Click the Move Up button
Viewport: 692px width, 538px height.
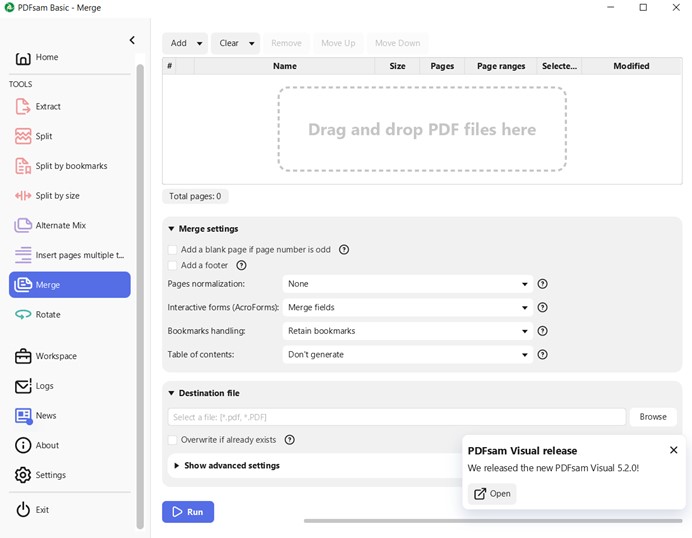point(338,43)
